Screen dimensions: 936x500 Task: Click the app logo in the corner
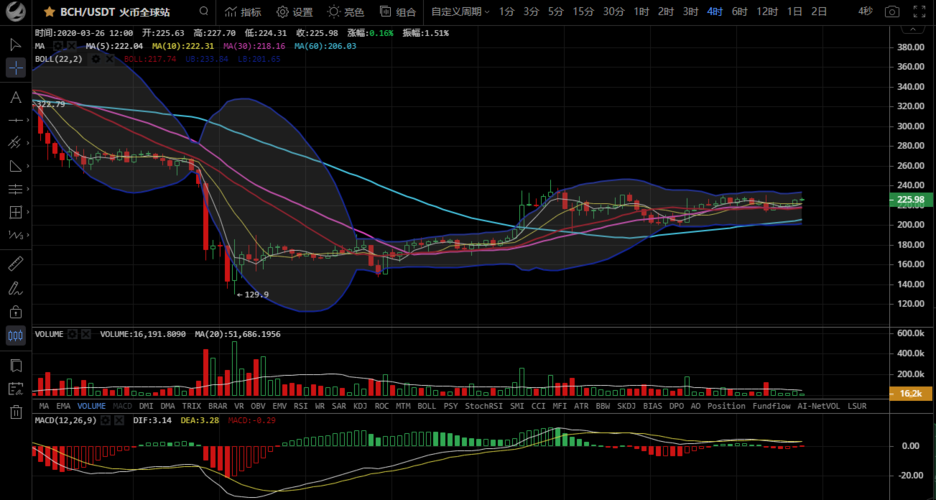16,11
